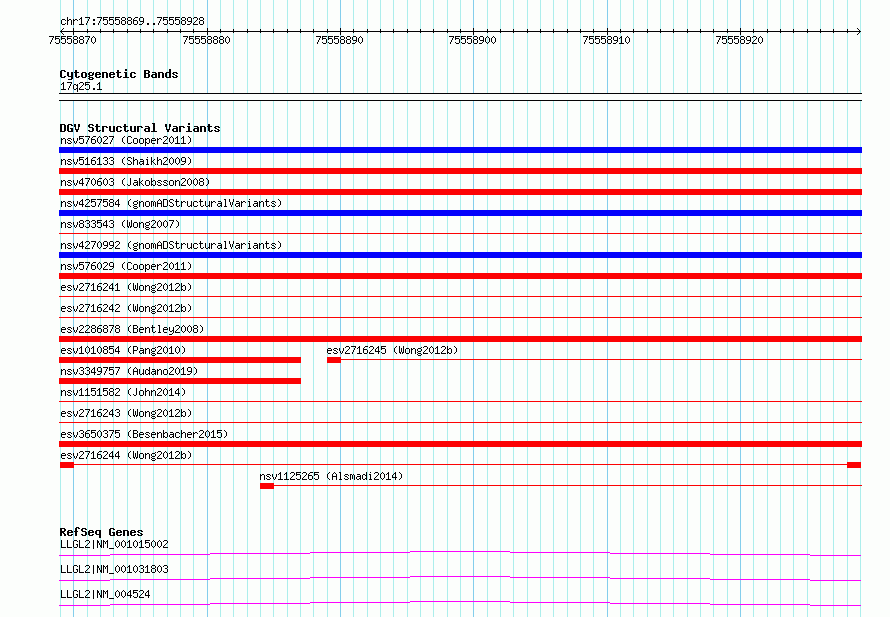This screenshot has width=890, height=617.
Task: Click the RefSeq Genes track title
Action: coord(102,532)
